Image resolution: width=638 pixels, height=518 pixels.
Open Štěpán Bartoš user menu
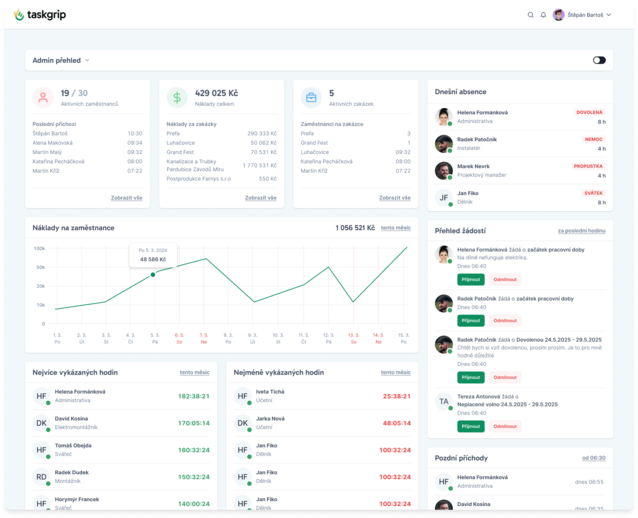coord(583,15)
